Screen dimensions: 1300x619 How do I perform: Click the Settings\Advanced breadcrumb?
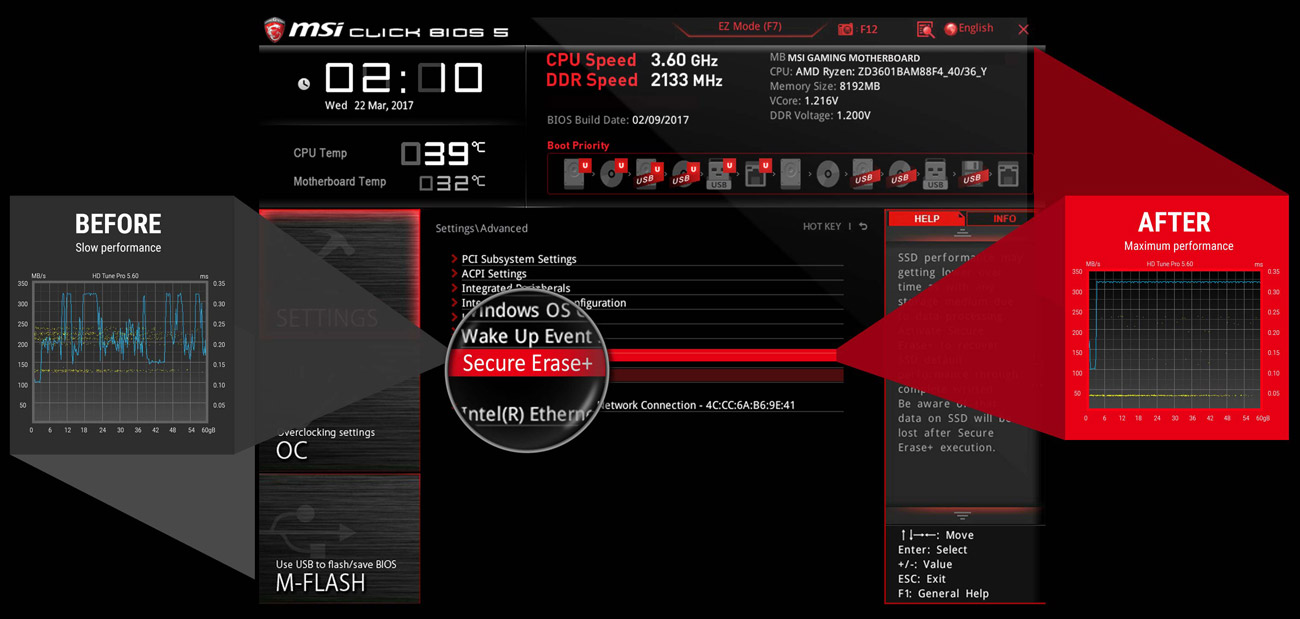(481, 228)
